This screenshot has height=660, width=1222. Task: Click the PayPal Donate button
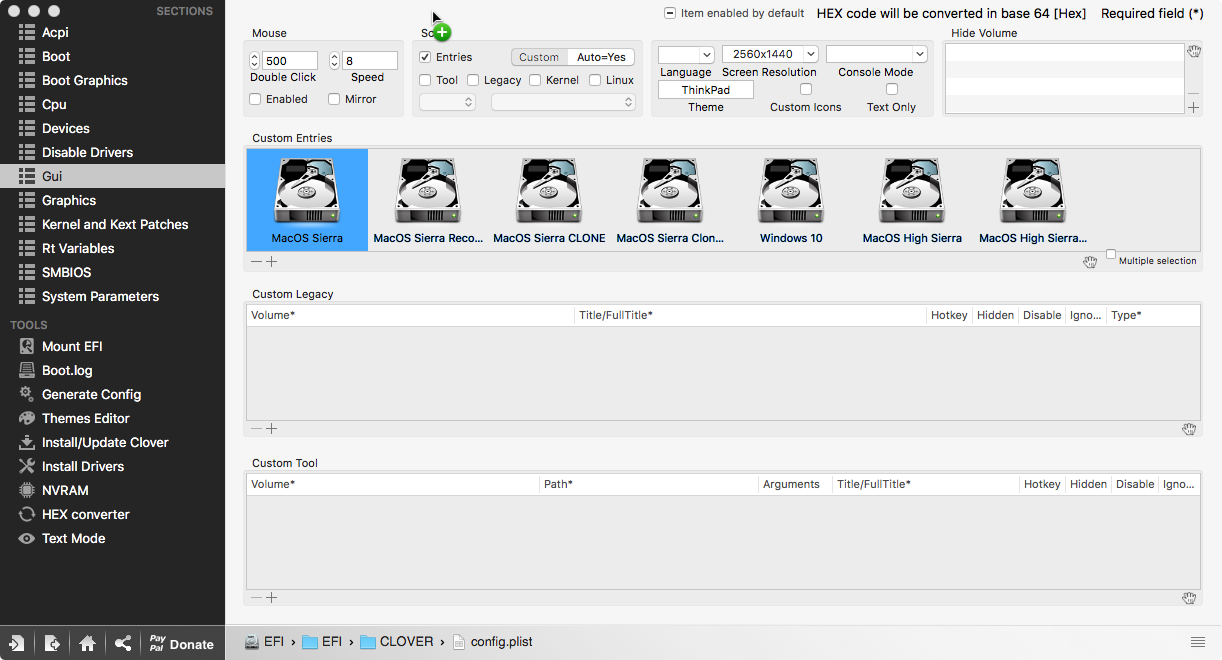tap(181, 643)
